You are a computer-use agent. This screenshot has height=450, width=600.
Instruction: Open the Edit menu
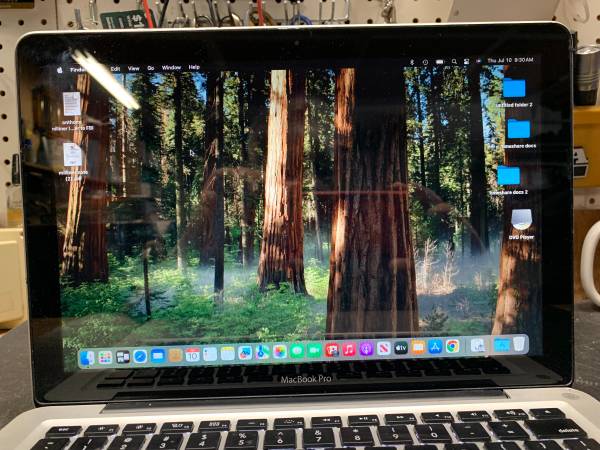coord(115,69)
